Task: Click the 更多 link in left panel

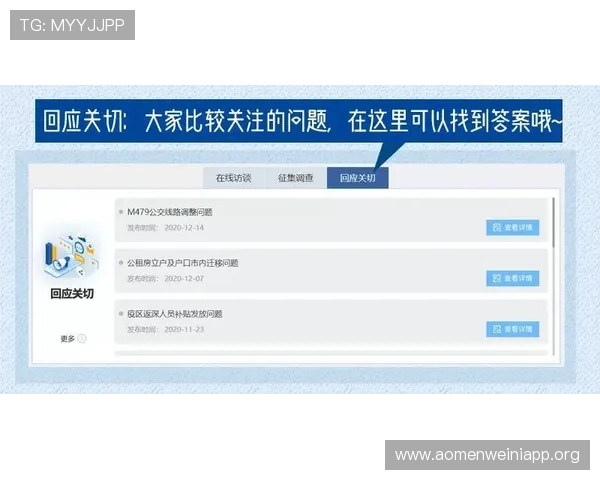Action: tap(68, 339)
